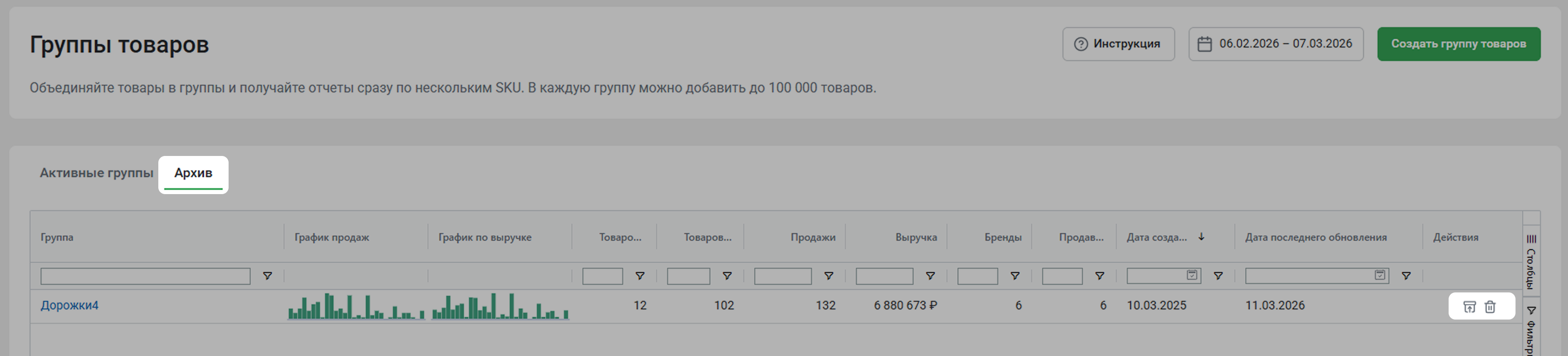The image size is (1568, 356).
Task: Click the Группа name filter input
Action: click(x=145, y=276)
